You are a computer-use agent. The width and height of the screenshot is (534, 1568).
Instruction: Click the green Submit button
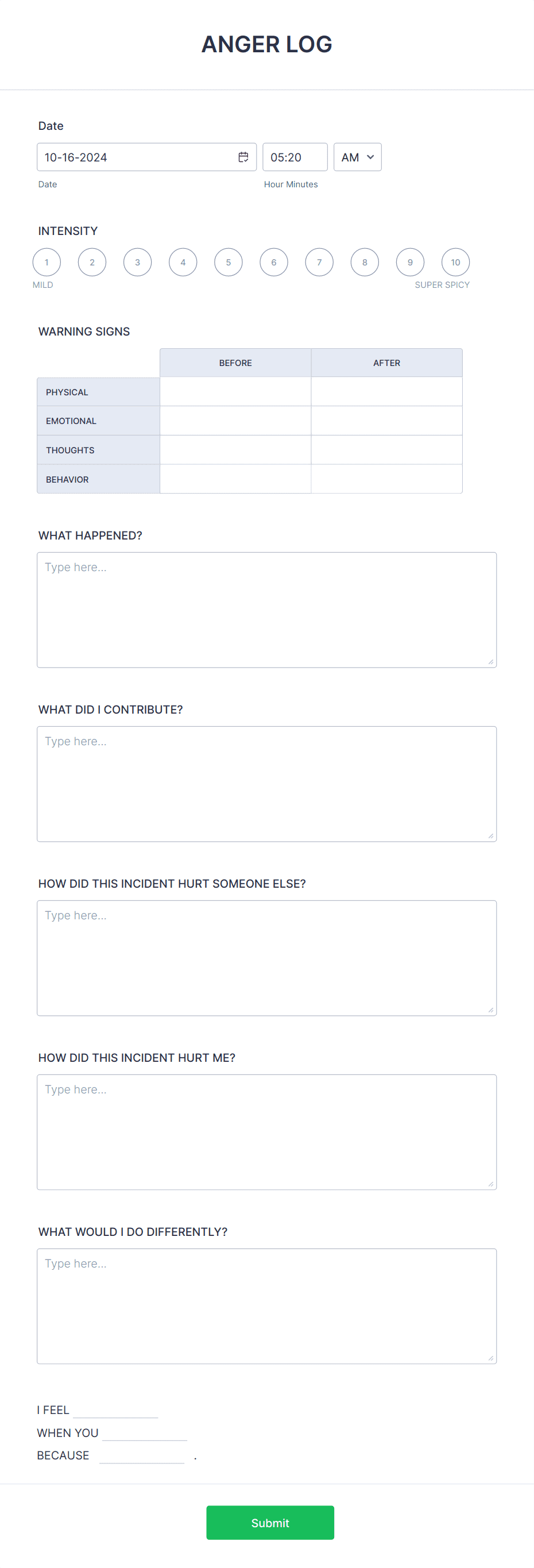(269, 1523)
